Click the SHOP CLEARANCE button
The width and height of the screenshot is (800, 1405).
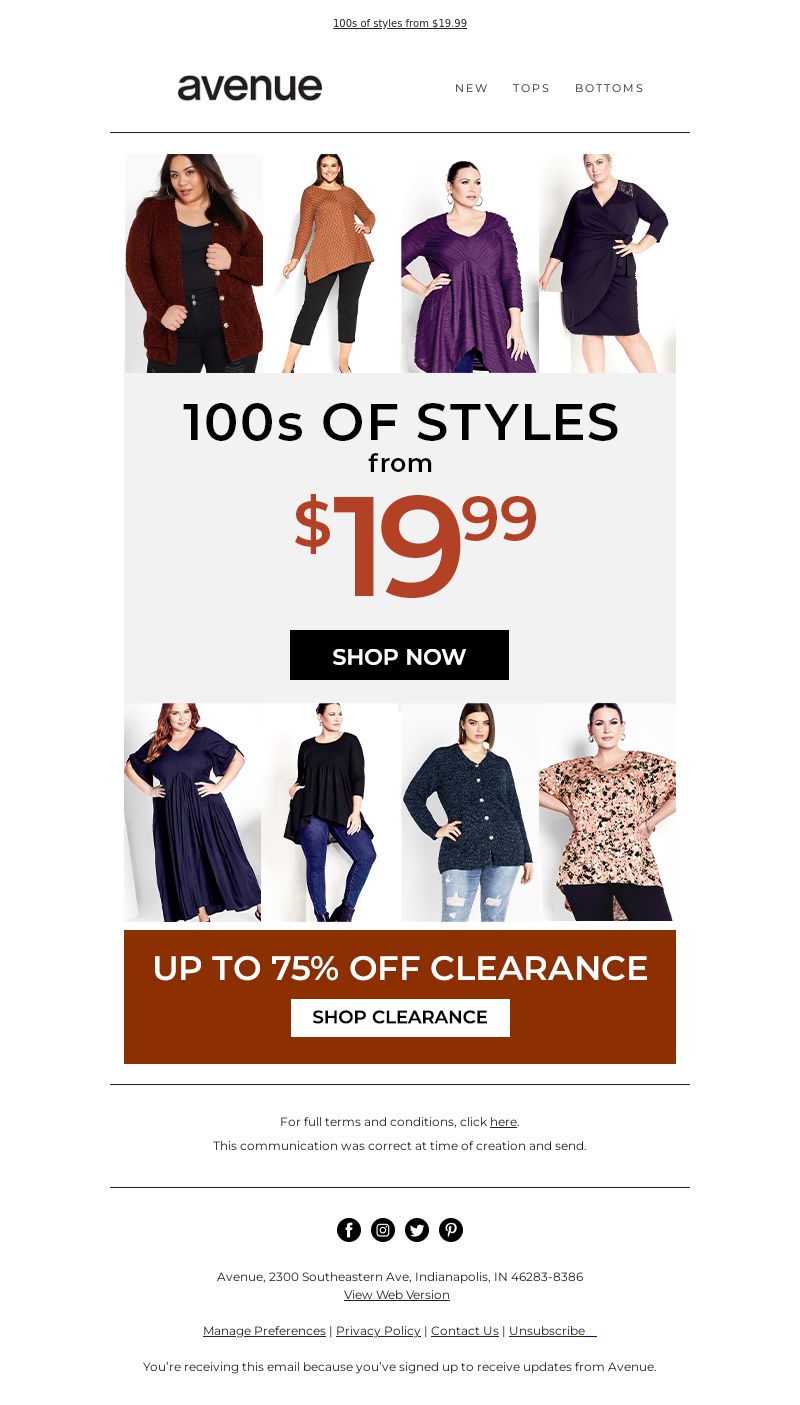(x=400, y=1018)
